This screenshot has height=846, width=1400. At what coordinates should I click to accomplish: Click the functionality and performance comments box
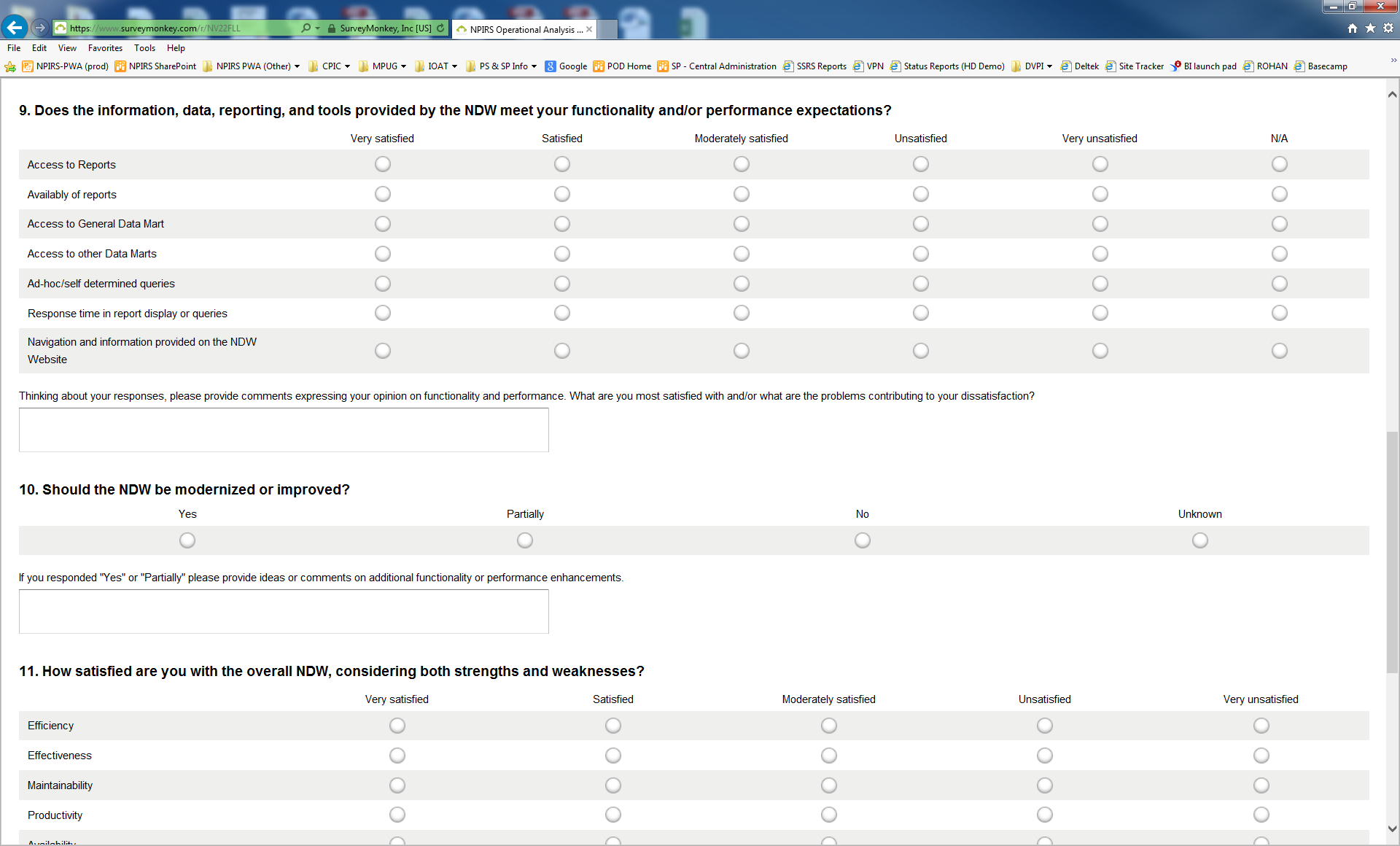[x=284, y=430]
